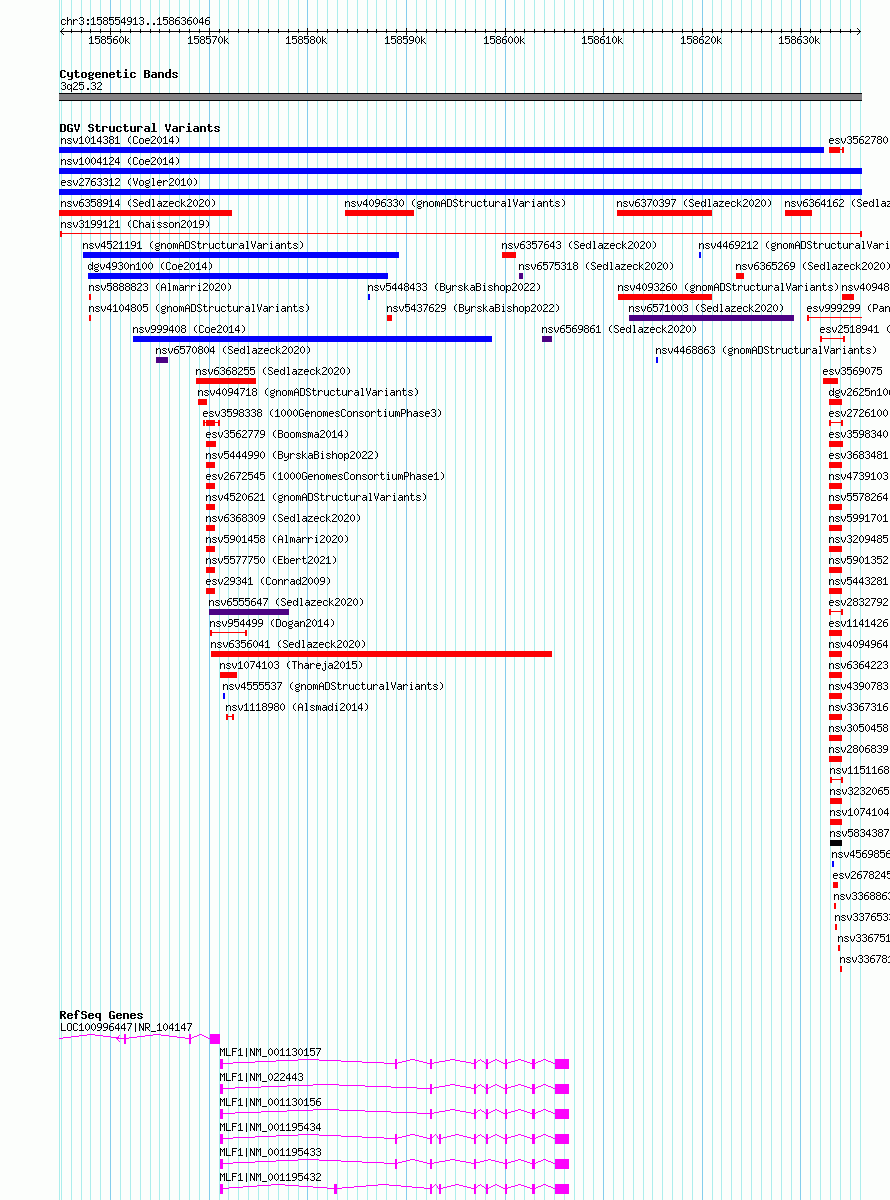Image resolution: width=890 pixels, height=1200 pixels.
Task: Click nsv6569861 (Sedlazeck2020) label
Action: coord(620,329)
